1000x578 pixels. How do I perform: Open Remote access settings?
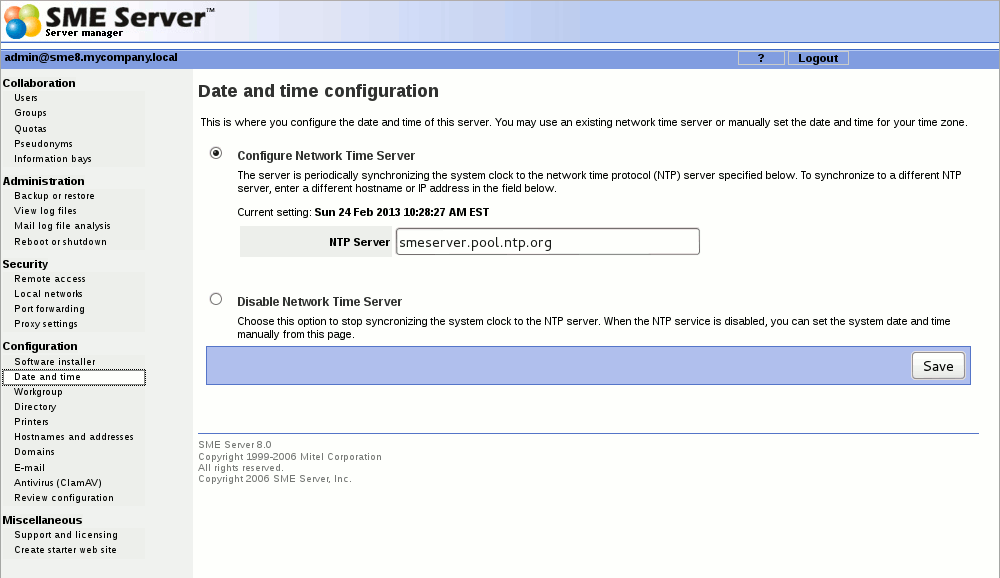[x=50, y=279]
